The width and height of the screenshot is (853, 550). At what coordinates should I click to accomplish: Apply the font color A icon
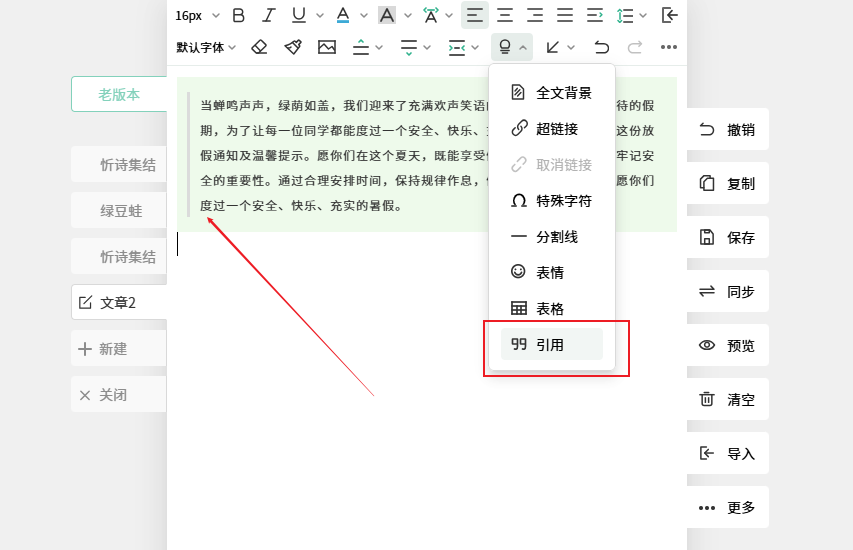(x=343, y=15)
